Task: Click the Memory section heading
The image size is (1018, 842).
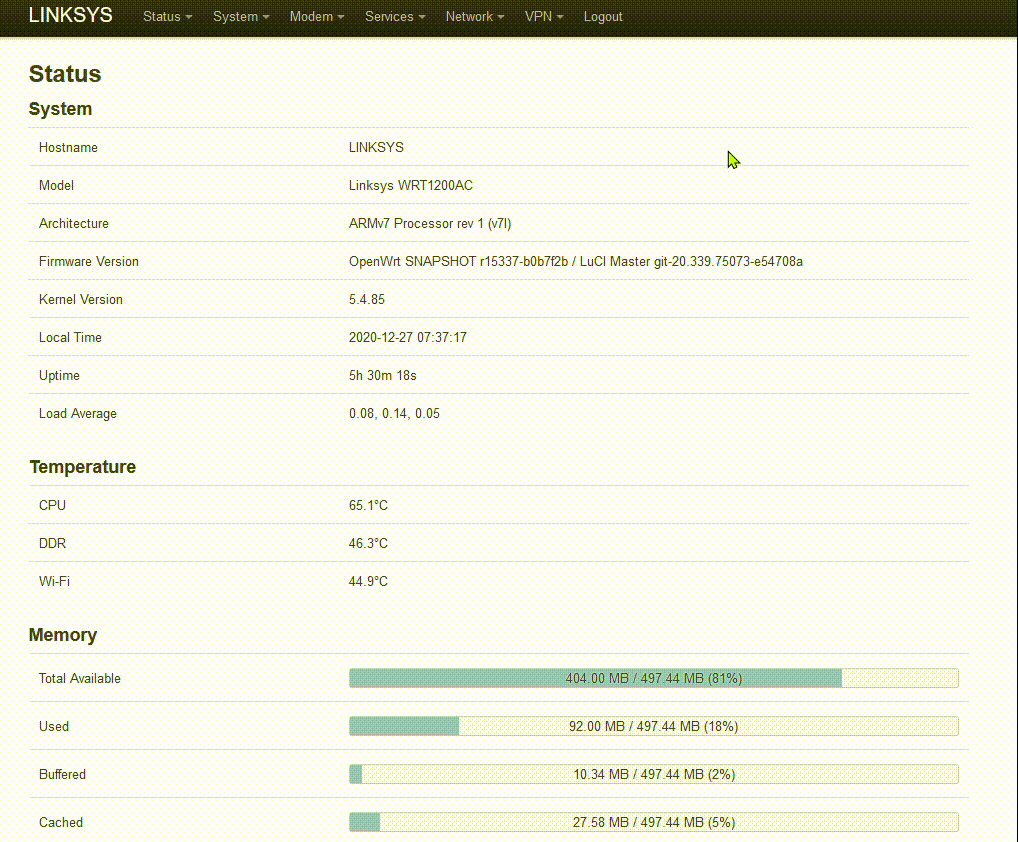Action: point(63,635)
